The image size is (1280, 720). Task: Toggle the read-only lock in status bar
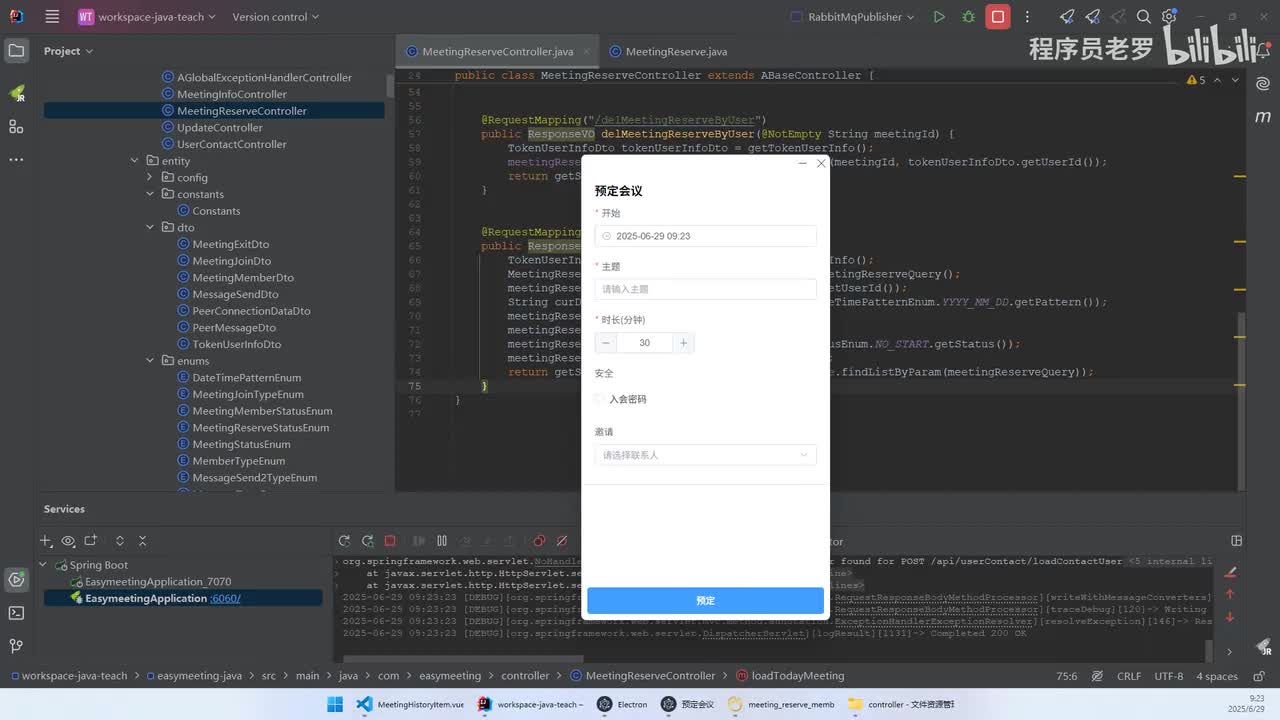click(x=1259, y=676)
